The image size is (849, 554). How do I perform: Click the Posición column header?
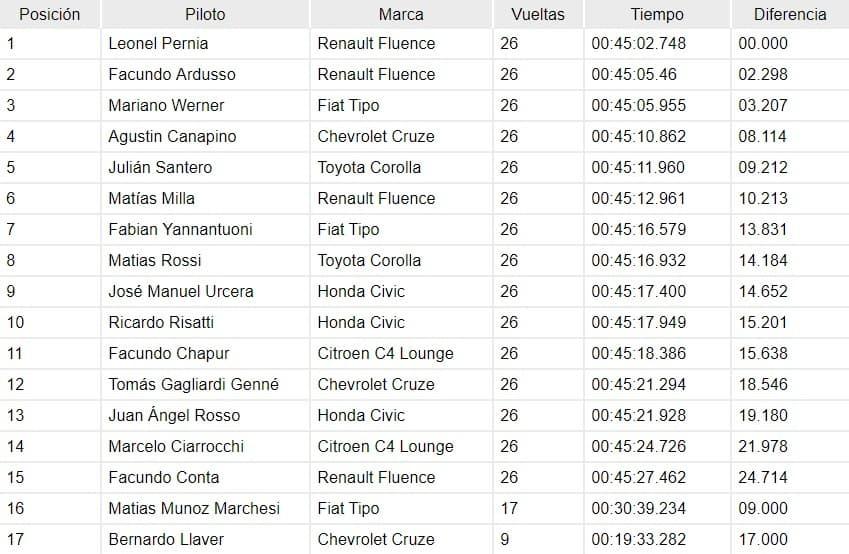point(50,14)
